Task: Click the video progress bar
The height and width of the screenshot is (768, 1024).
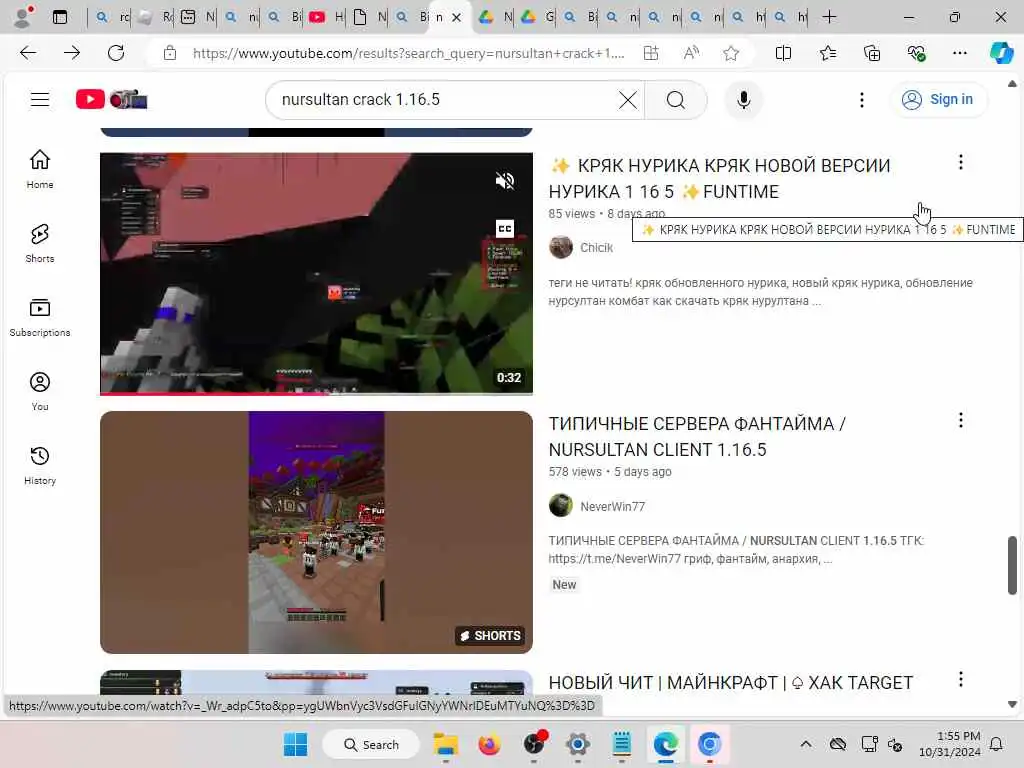Action: 316,393
